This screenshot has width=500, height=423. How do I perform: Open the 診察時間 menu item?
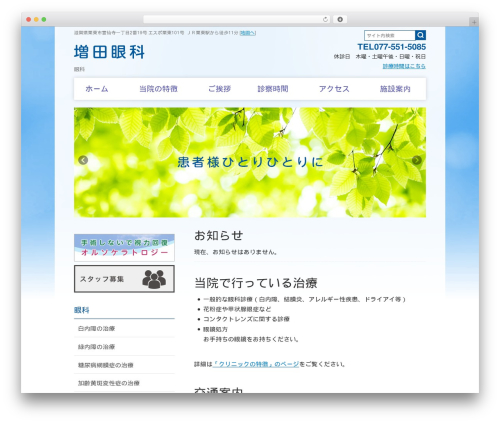point(273,89)
